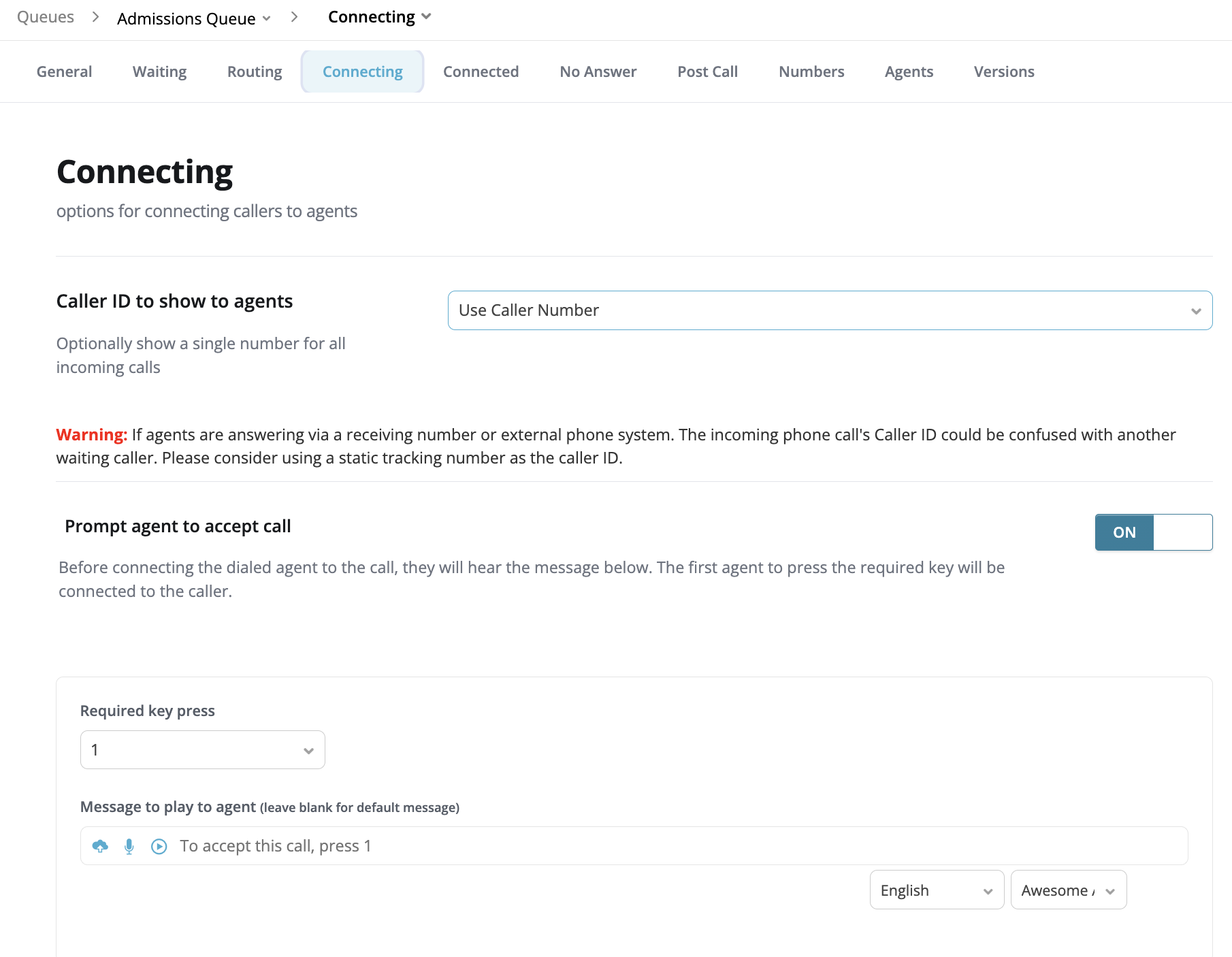This screenshot has width=1232, height=957.
Task: Click the microphone record icon
Action: [129, 846]
